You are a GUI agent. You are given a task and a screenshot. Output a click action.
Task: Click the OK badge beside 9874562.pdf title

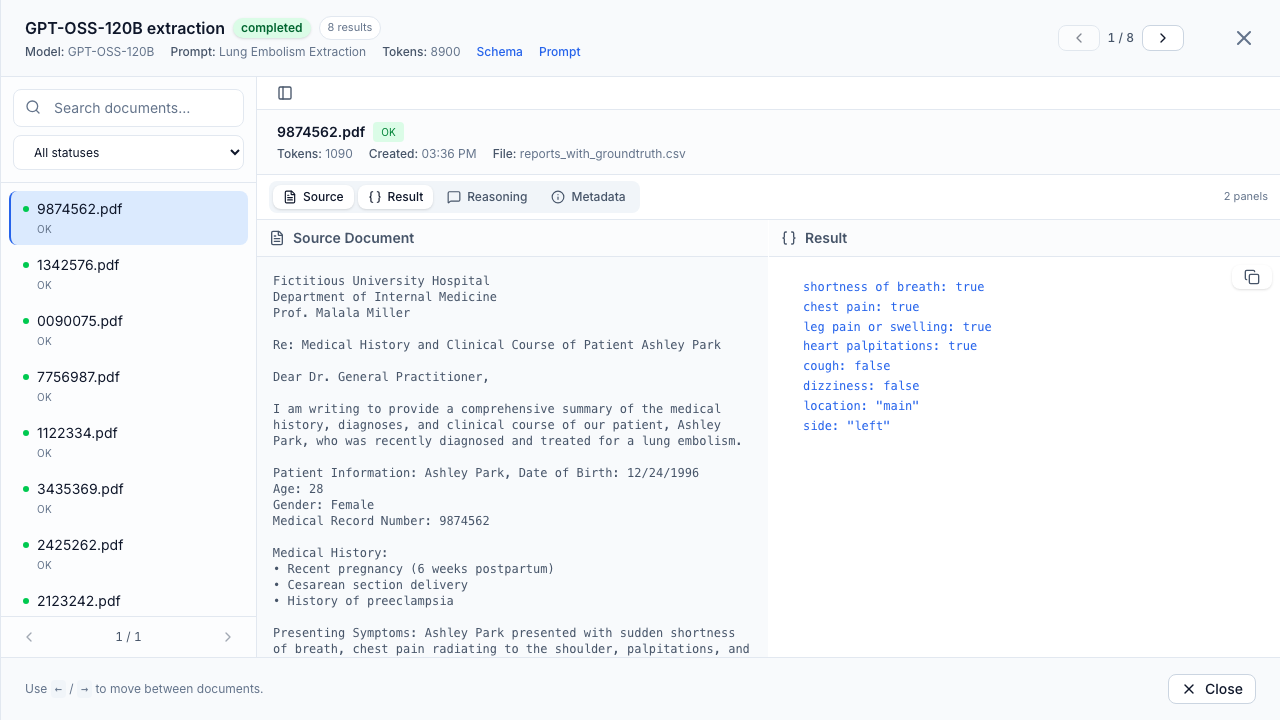(388, 132)
